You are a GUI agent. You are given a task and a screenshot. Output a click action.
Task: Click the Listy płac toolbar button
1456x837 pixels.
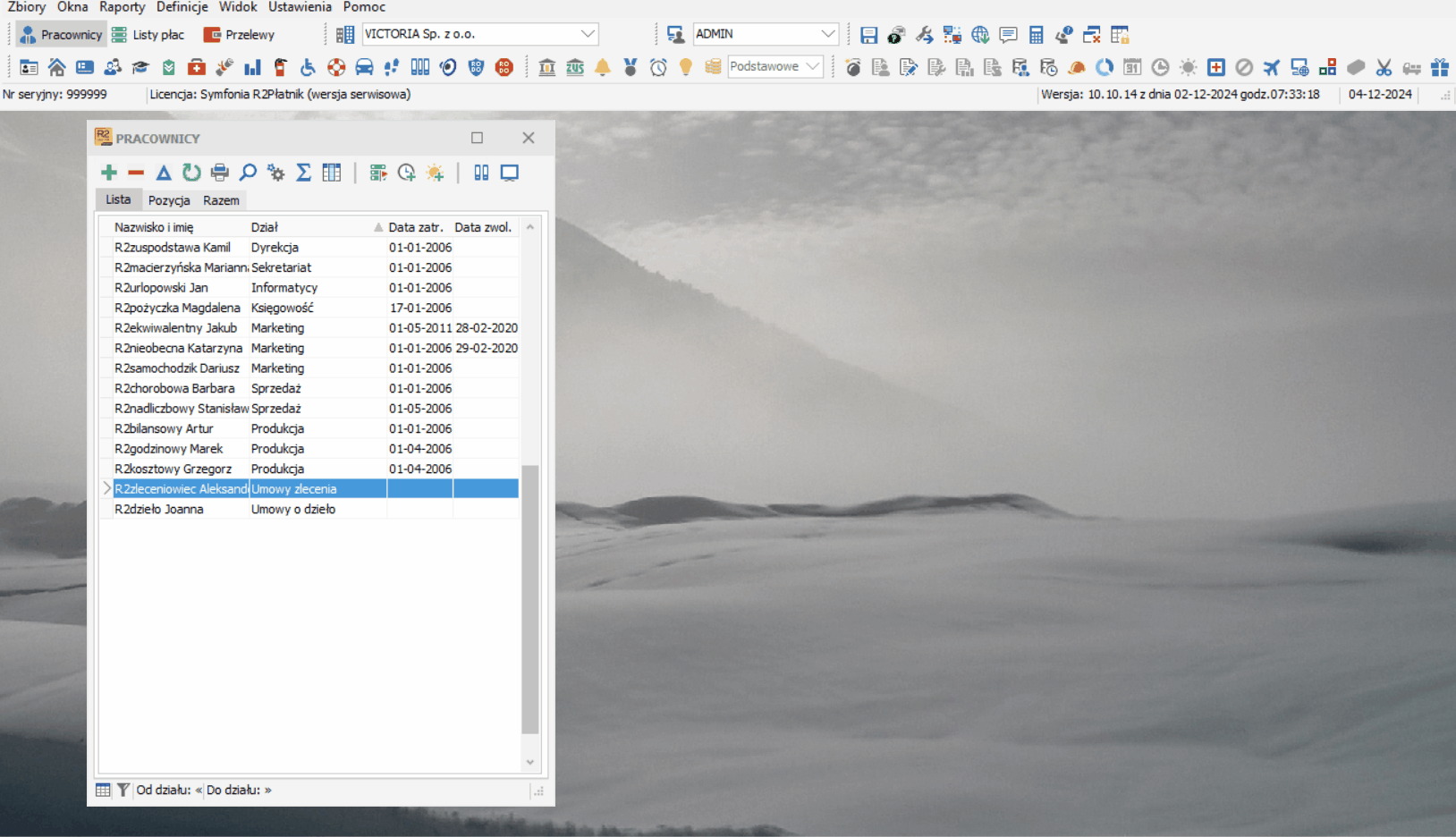[148, 35]
